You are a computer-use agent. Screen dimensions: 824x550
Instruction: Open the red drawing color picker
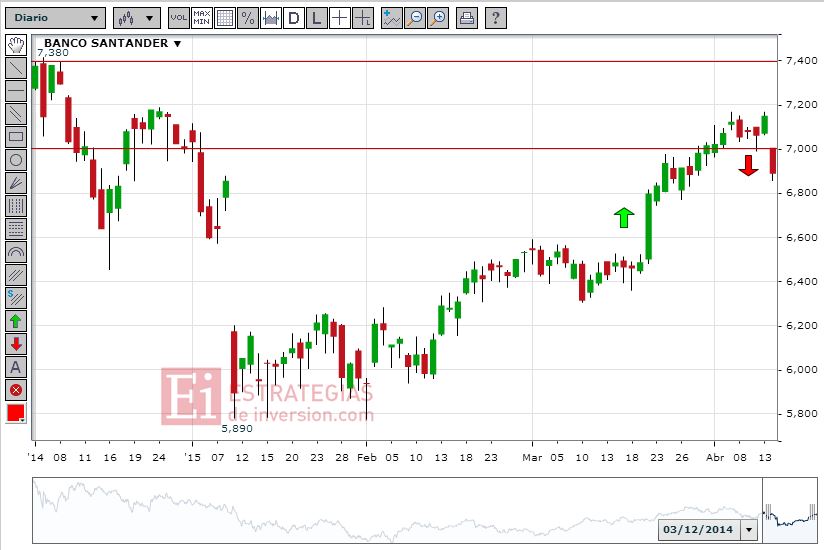16,413
